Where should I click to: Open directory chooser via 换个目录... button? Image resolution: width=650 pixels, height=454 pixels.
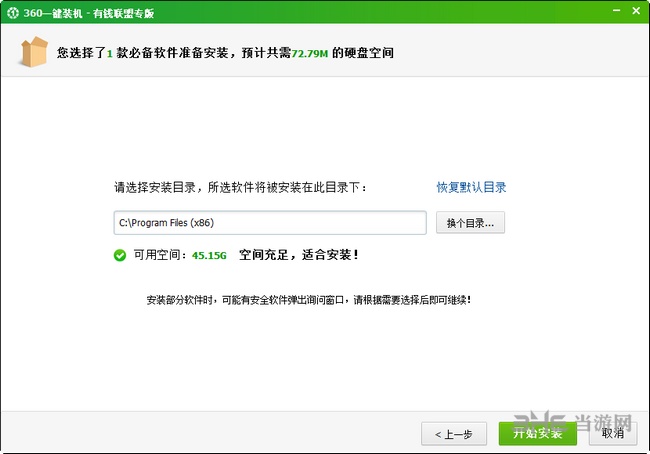pyautogui.click(x=470, y=223)
